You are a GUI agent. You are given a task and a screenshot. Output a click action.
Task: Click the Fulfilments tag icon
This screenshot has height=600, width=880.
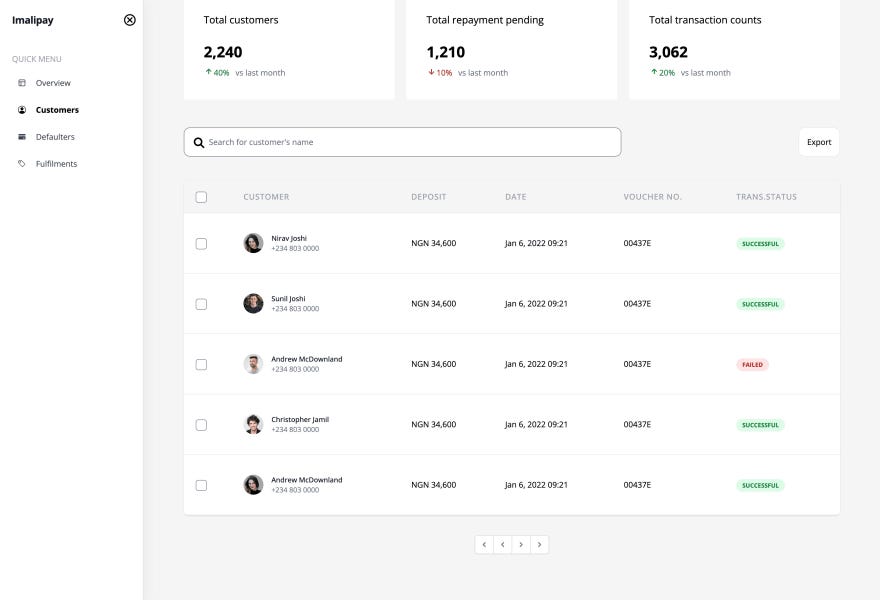tap(22, 163)
